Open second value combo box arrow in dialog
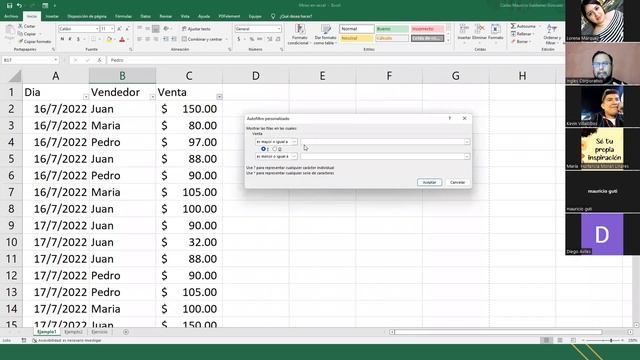640x360 pixels. pyautogui.click(x=467, y=156)
